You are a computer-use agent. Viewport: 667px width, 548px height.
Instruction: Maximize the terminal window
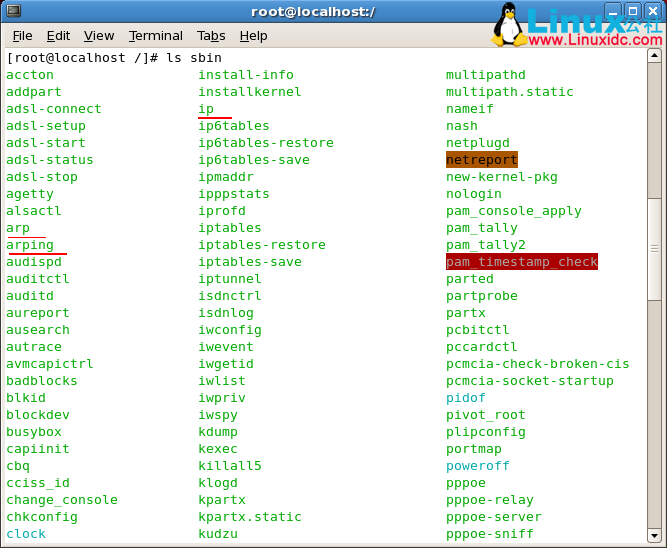click(633, 11)
